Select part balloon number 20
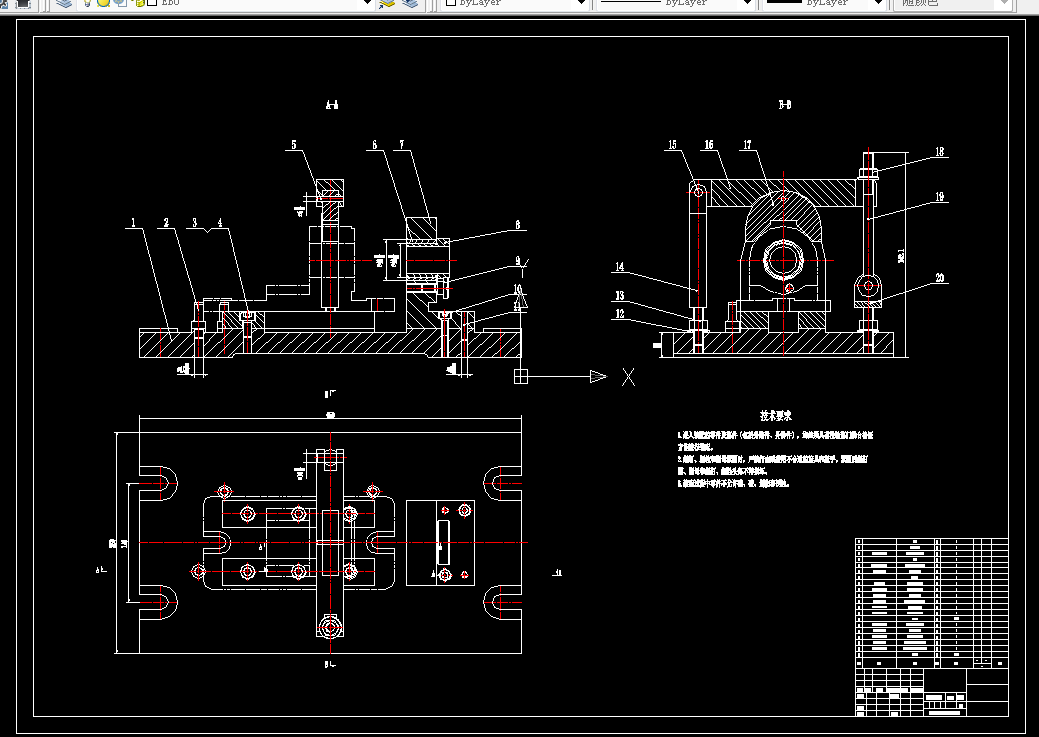 point(940,278)
